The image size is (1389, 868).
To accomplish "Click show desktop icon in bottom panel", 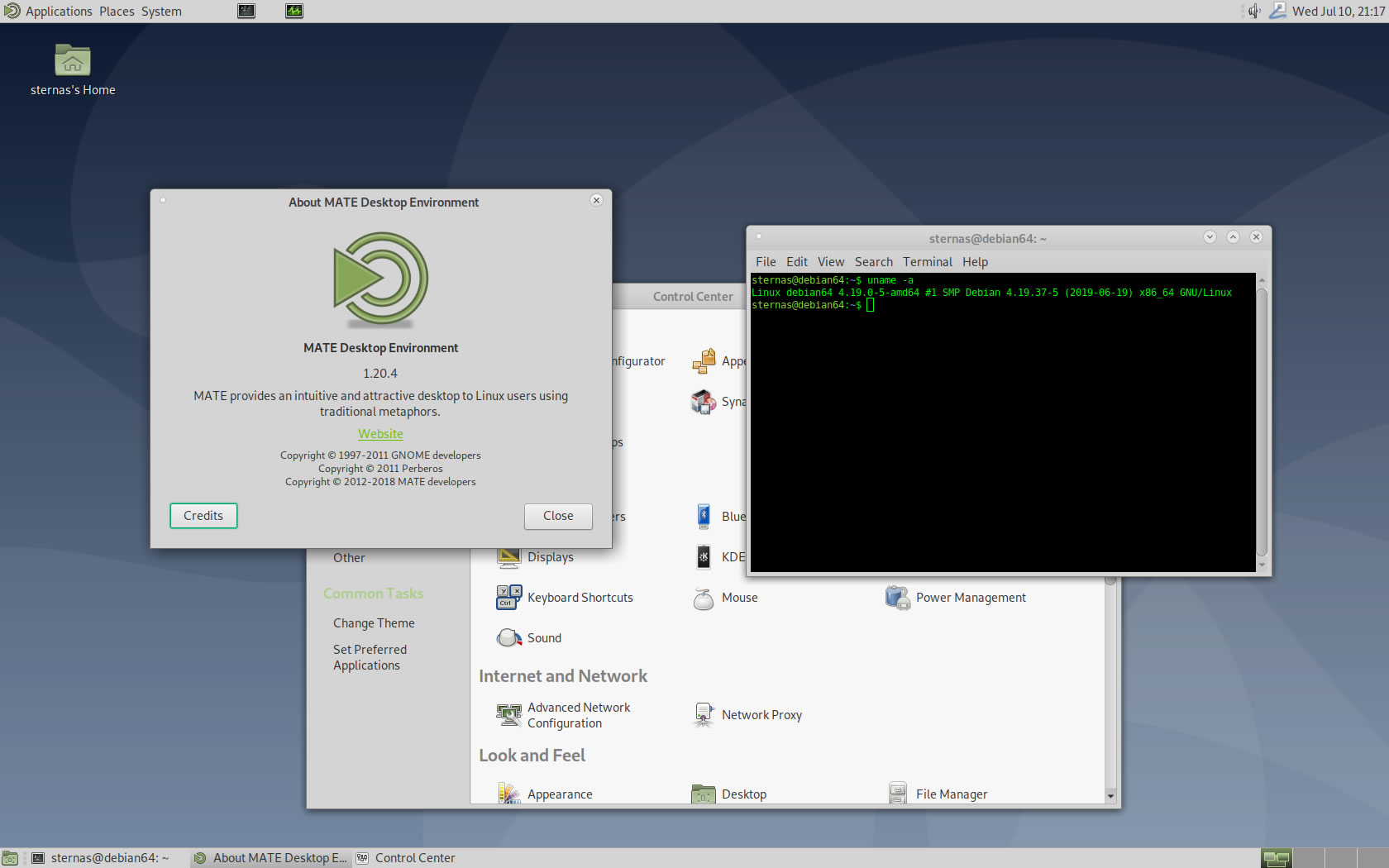I will pos(10,858).
